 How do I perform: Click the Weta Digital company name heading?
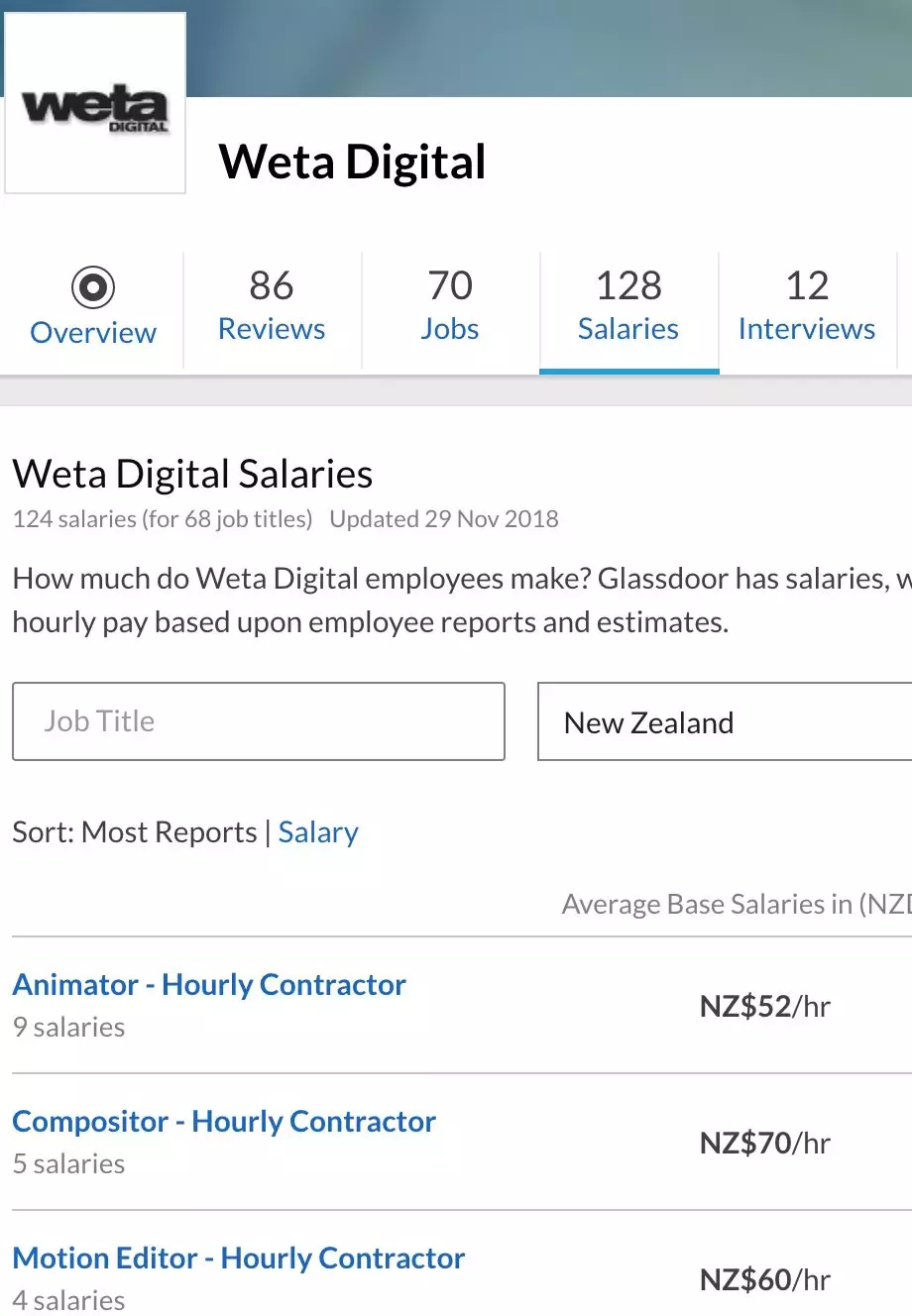pos(352,162)
